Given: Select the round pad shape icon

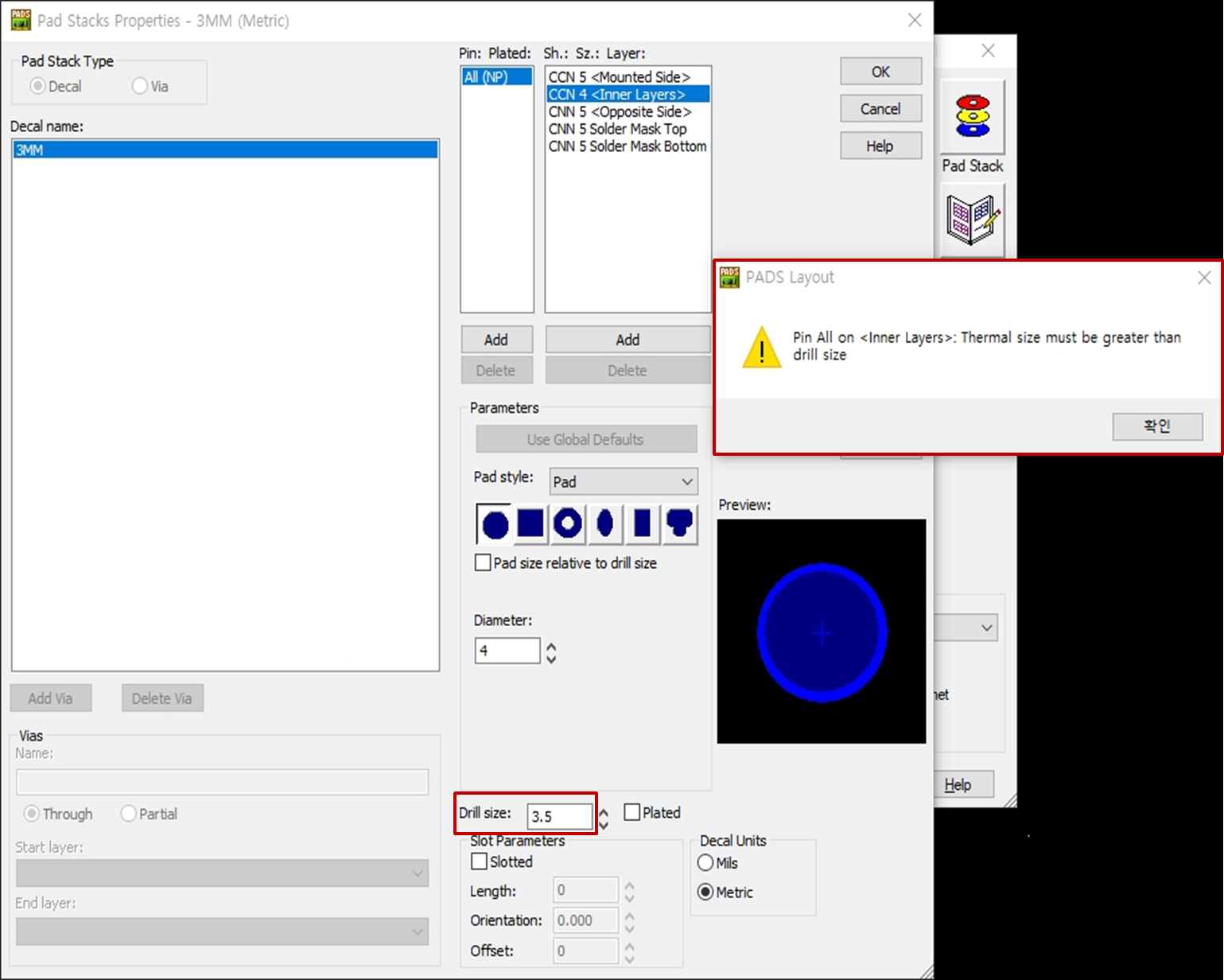Looking at the screenshot, I should [x=494, y=524].
